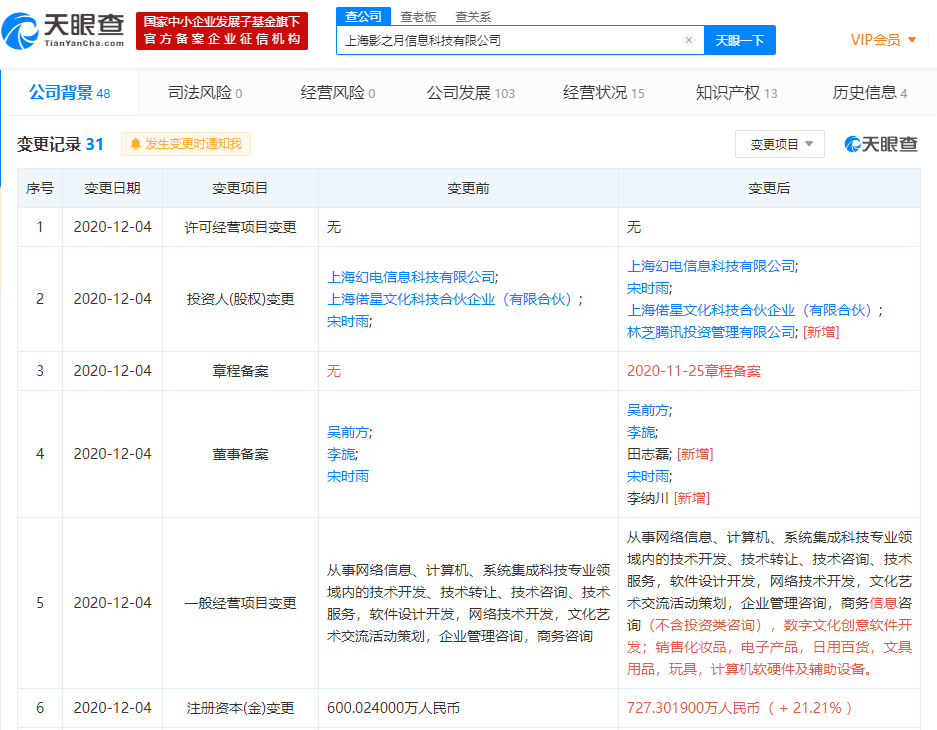Switch to the 查关系 search tab
The image size is (937, 730).
tap(473, 16)
